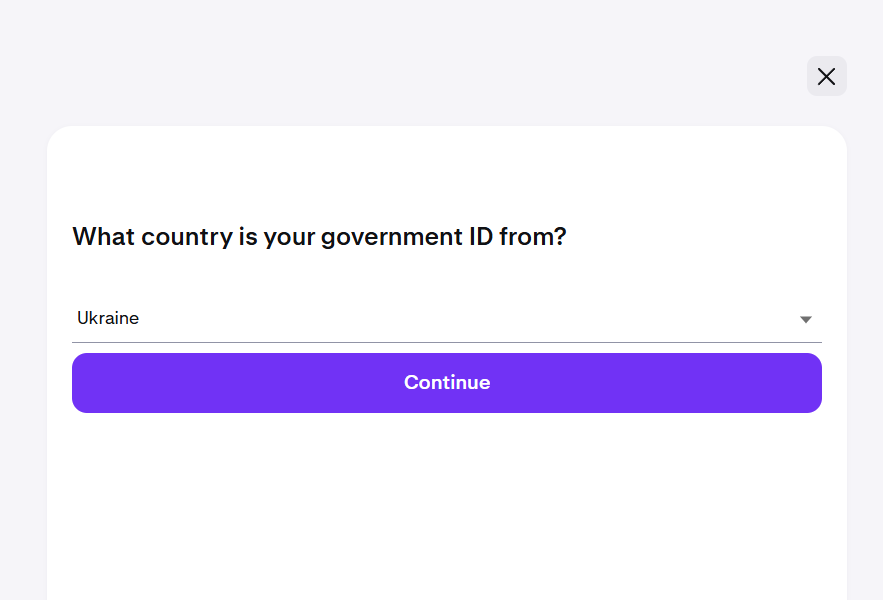
Task: Close the ID verification dialog
Action: [826, 76]
